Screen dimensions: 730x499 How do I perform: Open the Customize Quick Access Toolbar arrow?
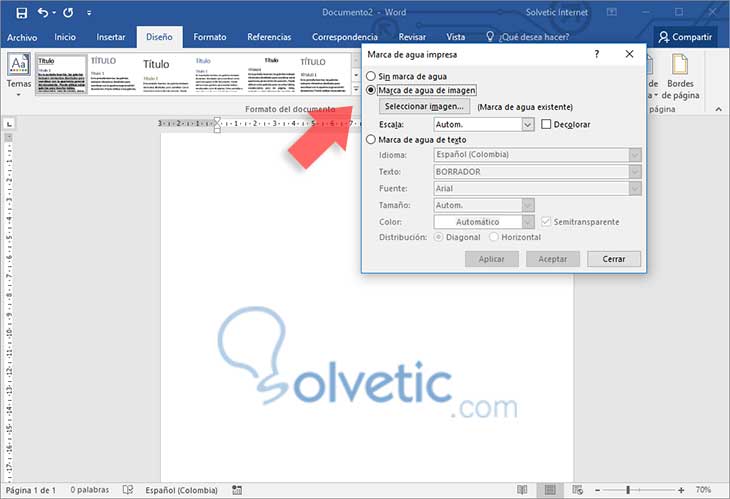89,13
